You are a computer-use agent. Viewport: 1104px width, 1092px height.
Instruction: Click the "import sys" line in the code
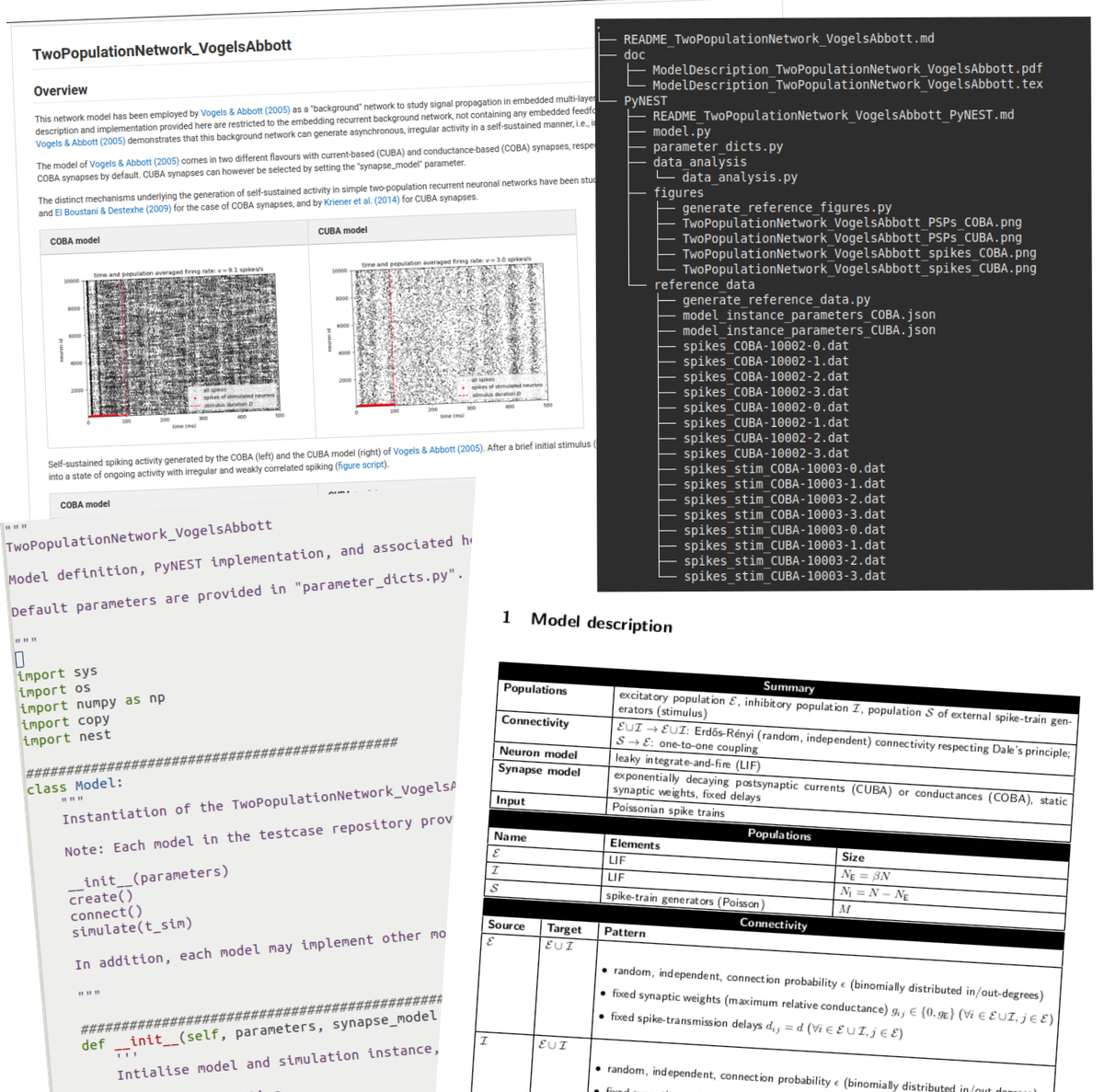(57, 672)
